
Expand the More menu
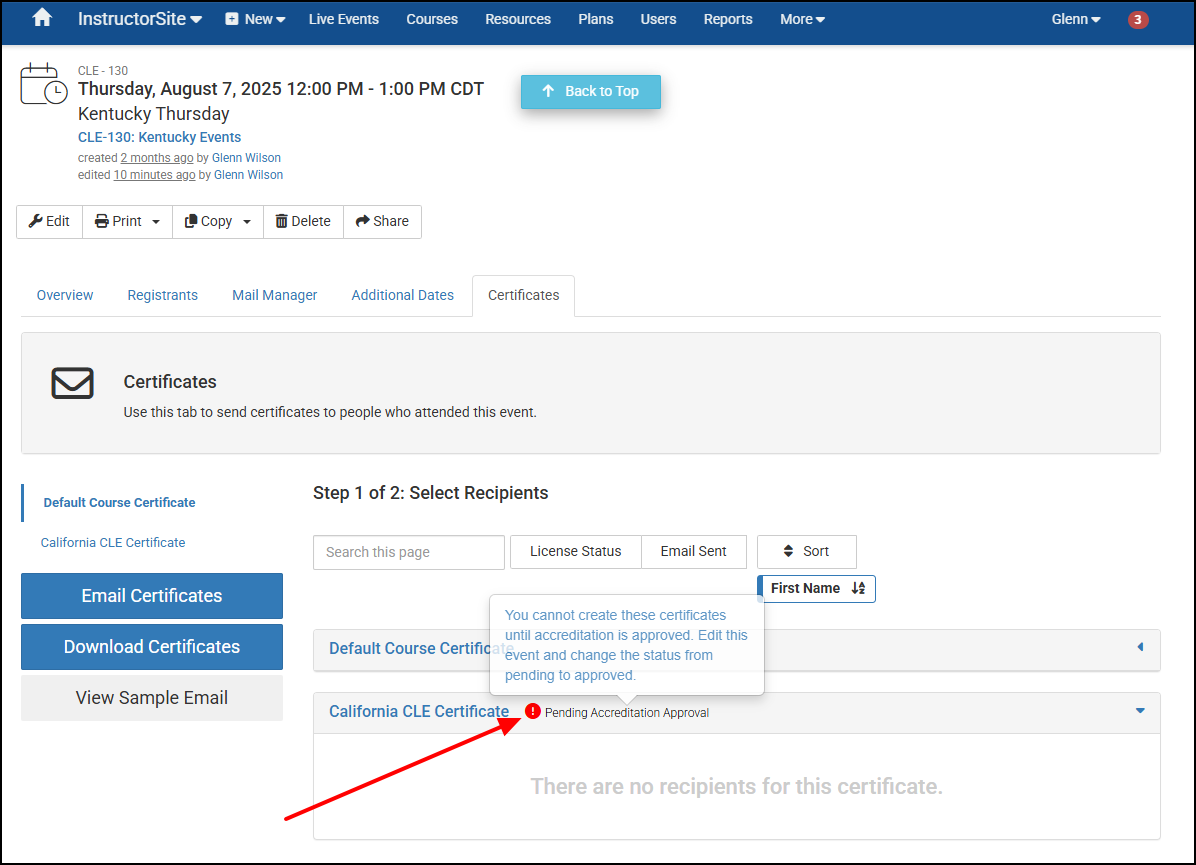click(802, 19)
